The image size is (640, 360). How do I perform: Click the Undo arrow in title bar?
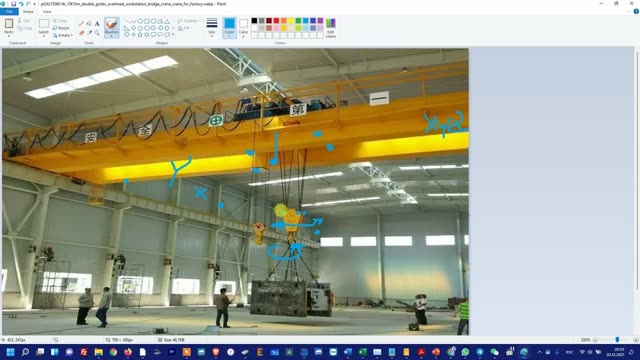pos(21,4)
